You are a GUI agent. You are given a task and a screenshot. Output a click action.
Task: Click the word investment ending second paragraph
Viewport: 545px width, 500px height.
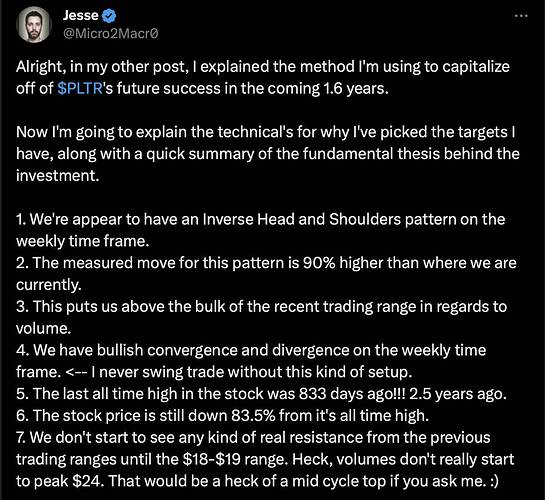(x=57, y=175)
